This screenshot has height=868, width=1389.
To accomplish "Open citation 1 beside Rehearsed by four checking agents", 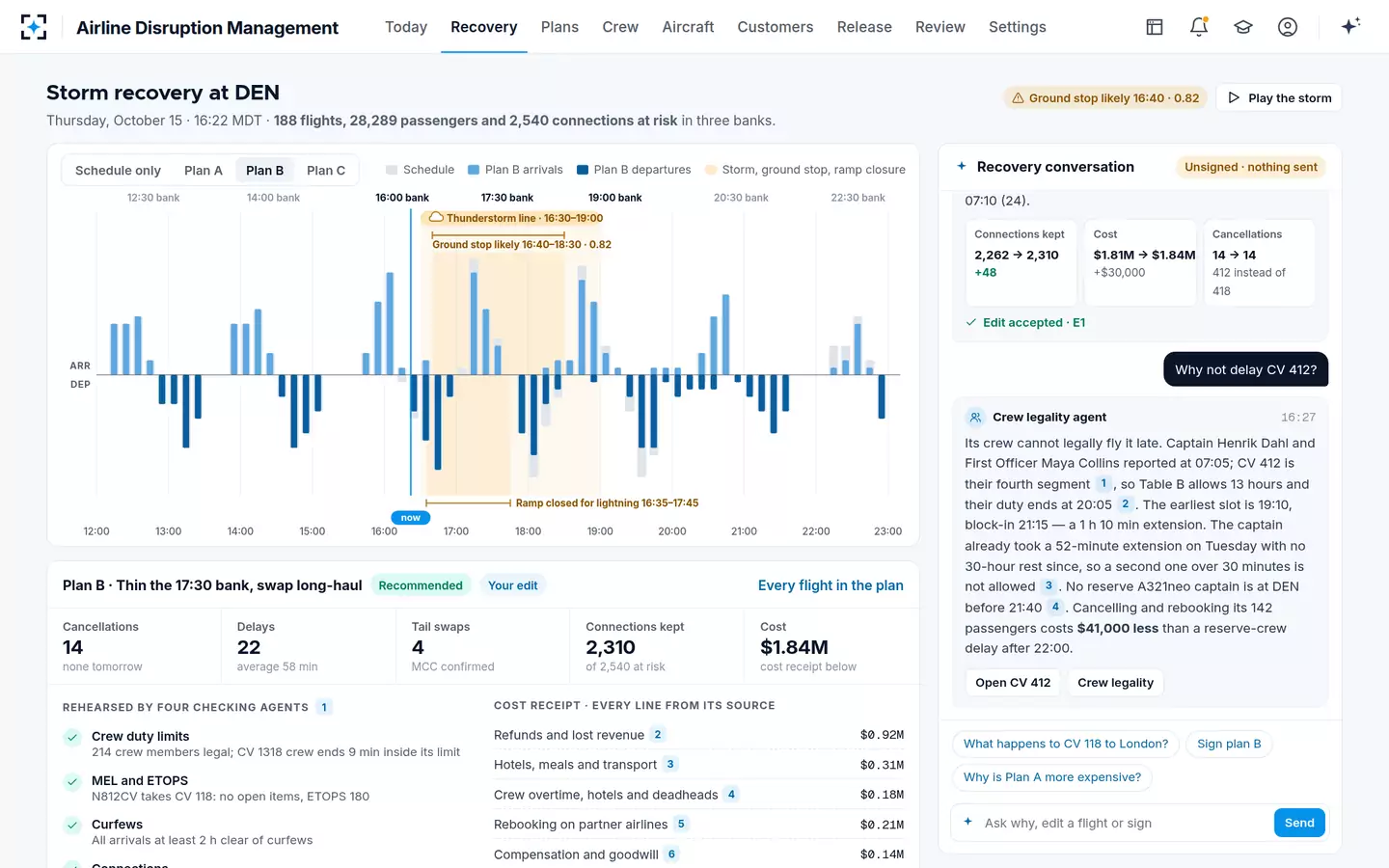I will point(324,707).
